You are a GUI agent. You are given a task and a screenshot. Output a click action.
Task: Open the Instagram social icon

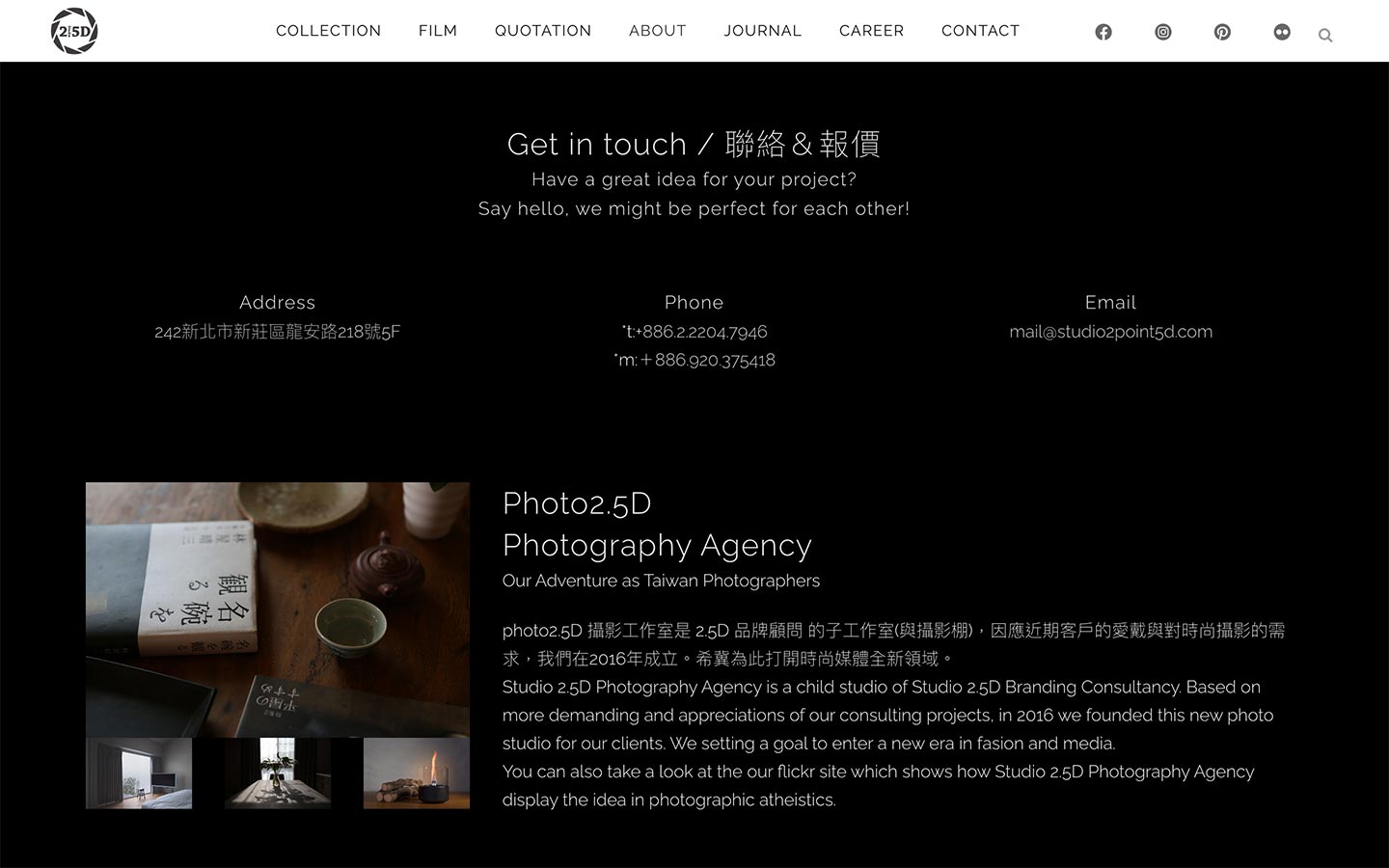pos(1163,32)
